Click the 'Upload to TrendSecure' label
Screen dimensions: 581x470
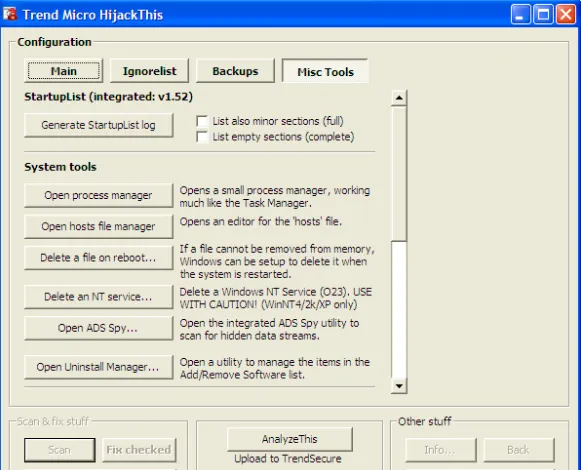288,459
